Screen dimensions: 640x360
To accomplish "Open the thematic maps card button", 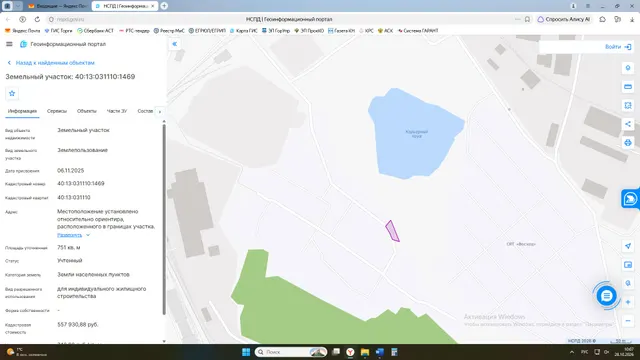I will pyautogui.click(x=628, y=87).
